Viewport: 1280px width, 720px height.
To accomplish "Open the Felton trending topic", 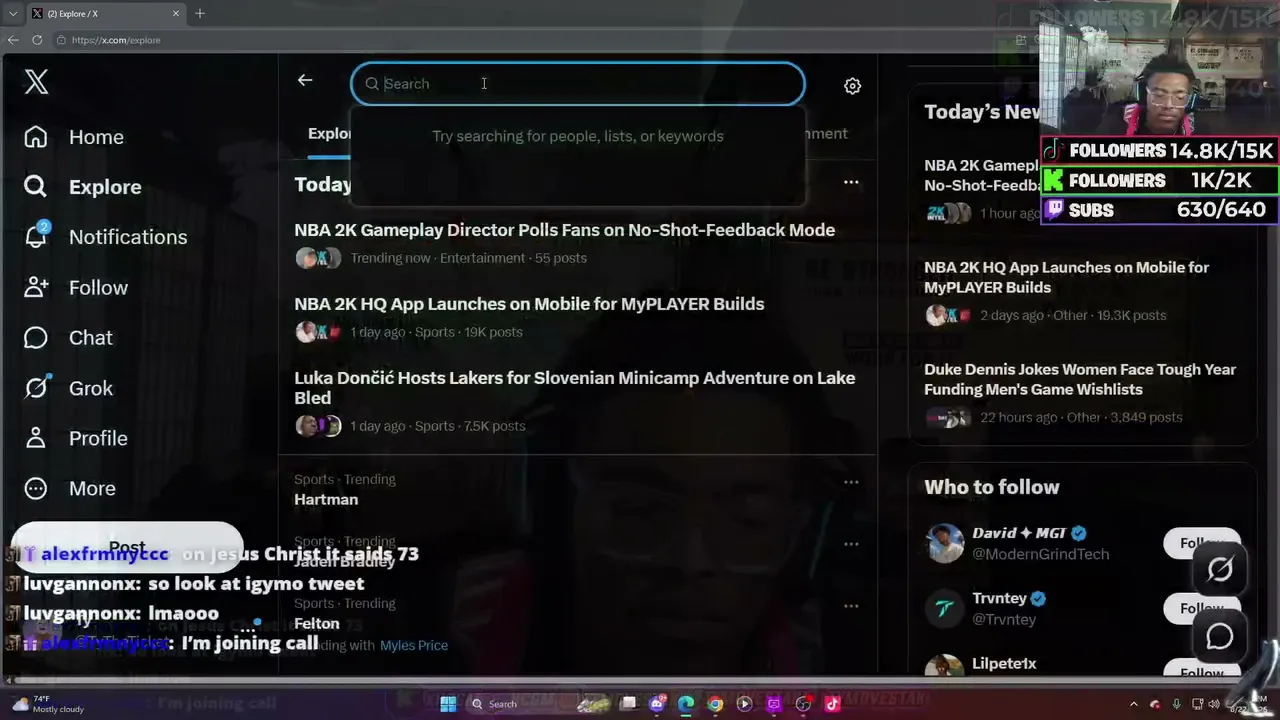I will pos(317,624).
